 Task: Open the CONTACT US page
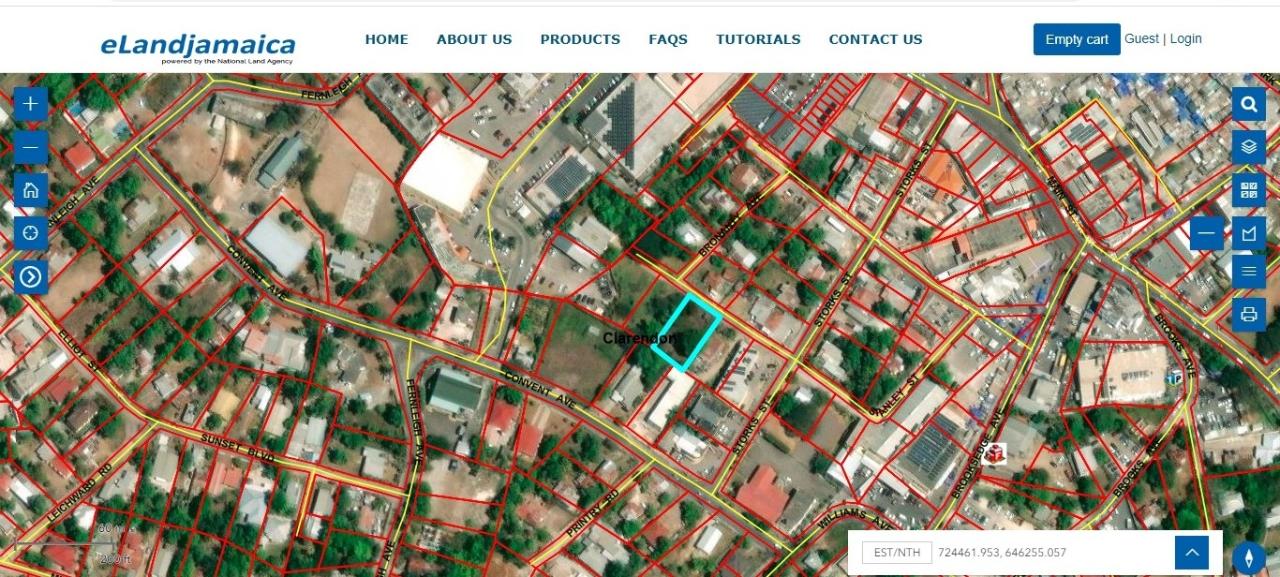coord(876,39)
